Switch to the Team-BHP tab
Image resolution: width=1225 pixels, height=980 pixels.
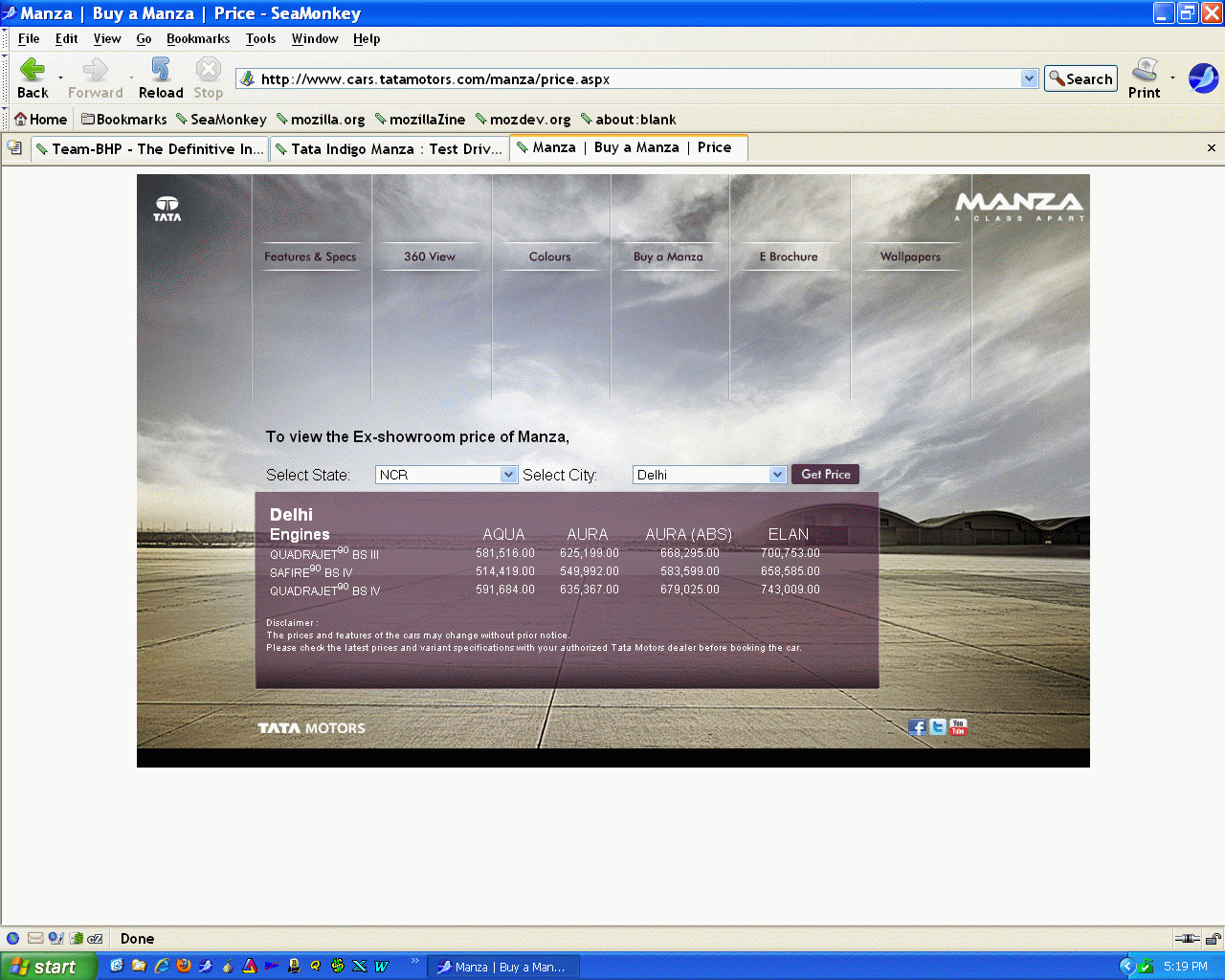click(149, 149)
